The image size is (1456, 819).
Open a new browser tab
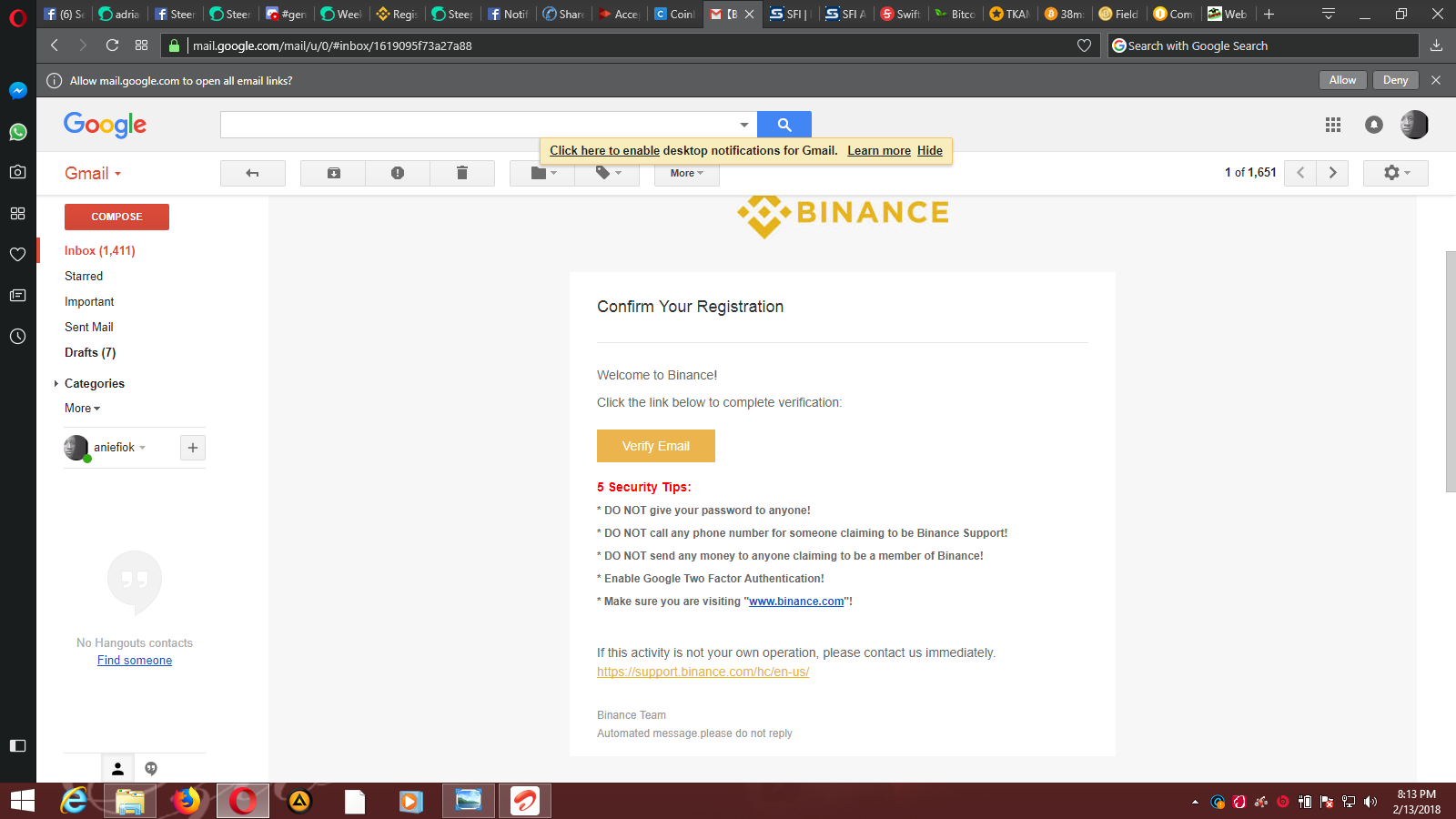[x=1269, y=14]
